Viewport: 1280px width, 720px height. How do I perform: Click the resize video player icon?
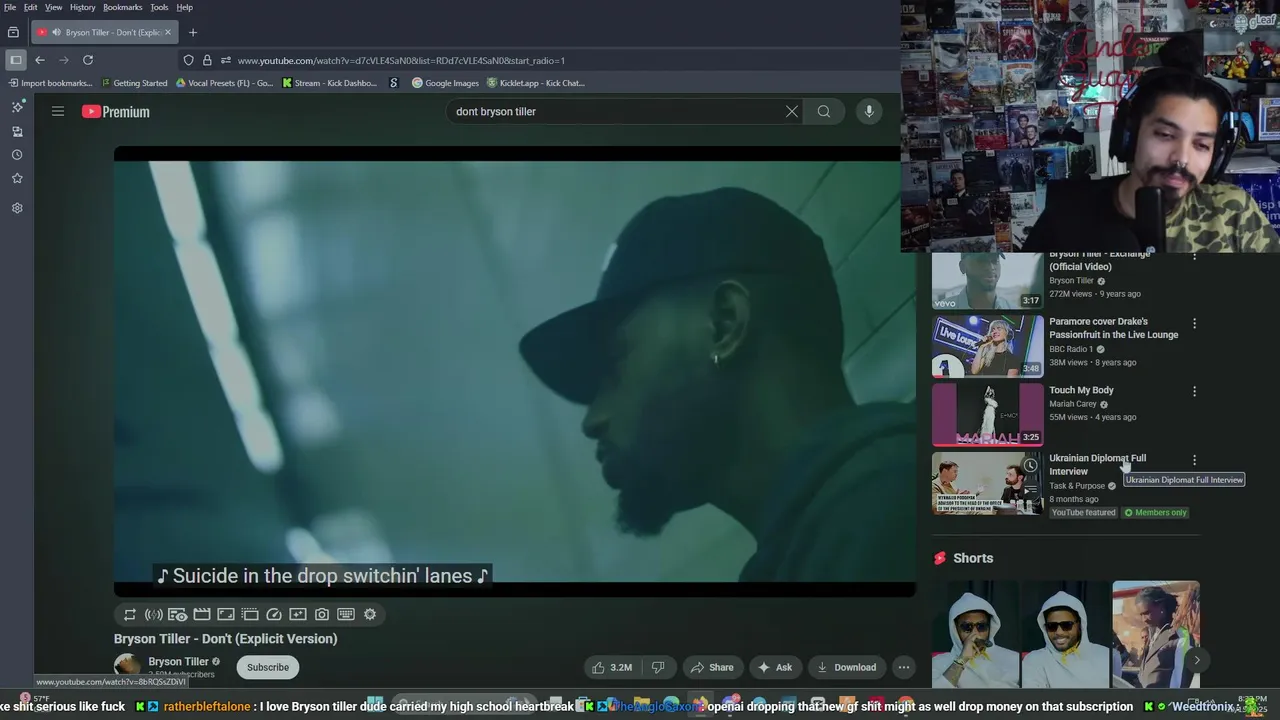(x=226, y=615)
